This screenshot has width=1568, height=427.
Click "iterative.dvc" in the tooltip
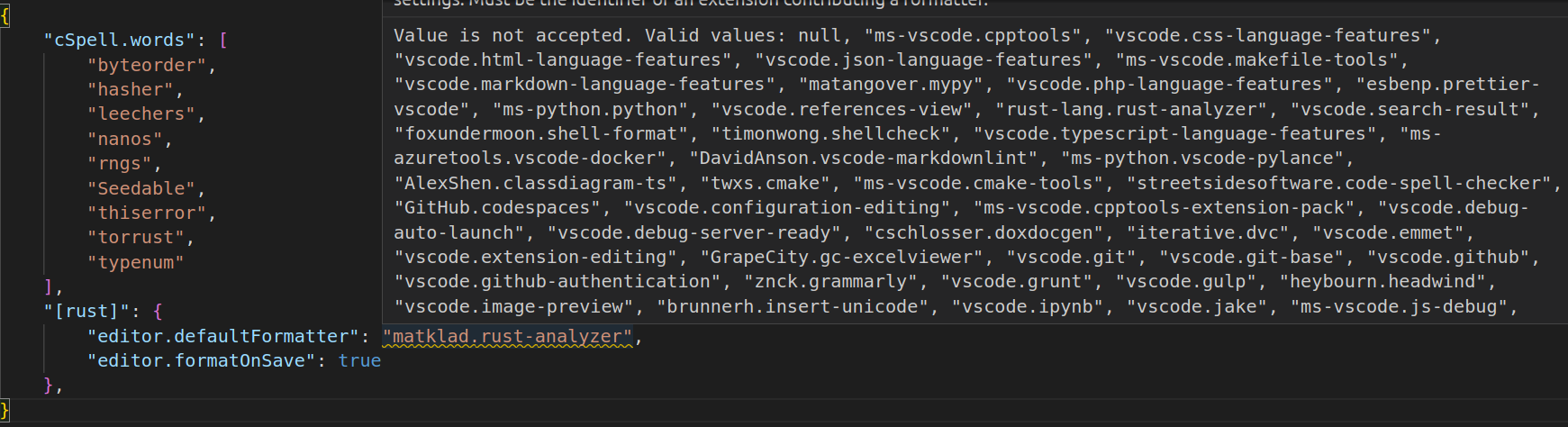[x=1208, y=232]
